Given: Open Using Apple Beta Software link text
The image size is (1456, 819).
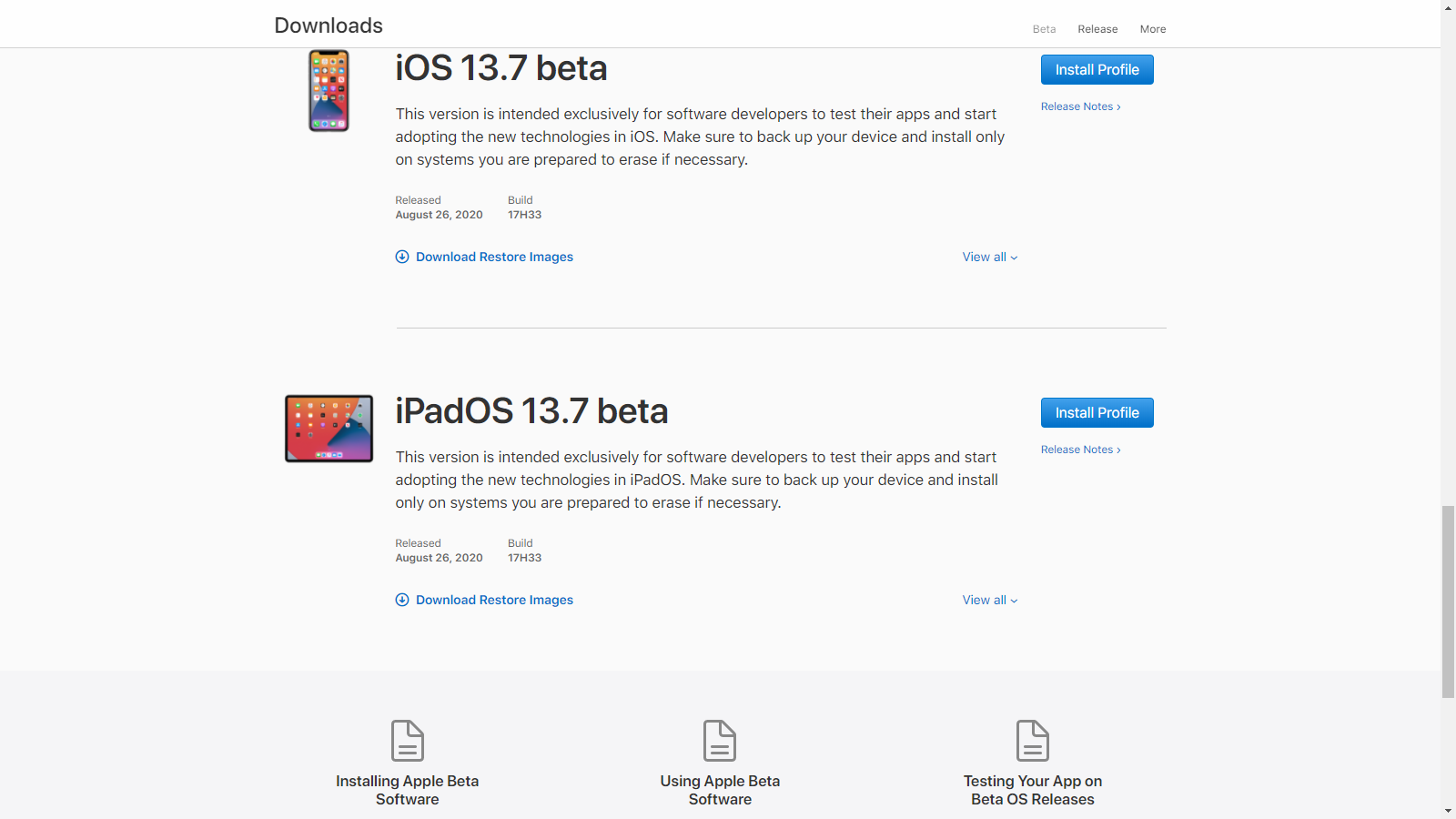Looking at the screenshot, I should click(720, 790).
